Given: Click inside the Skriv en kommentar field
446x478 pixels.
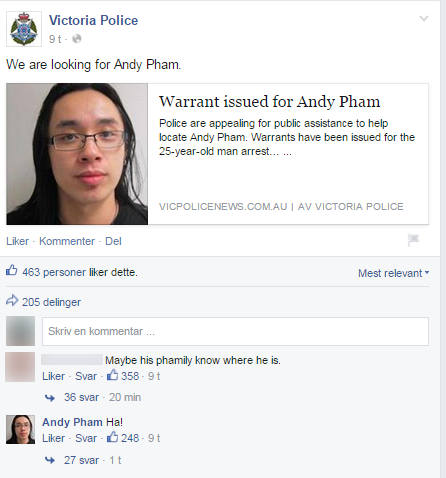Looking at the screenshot, I should [235, 331].
